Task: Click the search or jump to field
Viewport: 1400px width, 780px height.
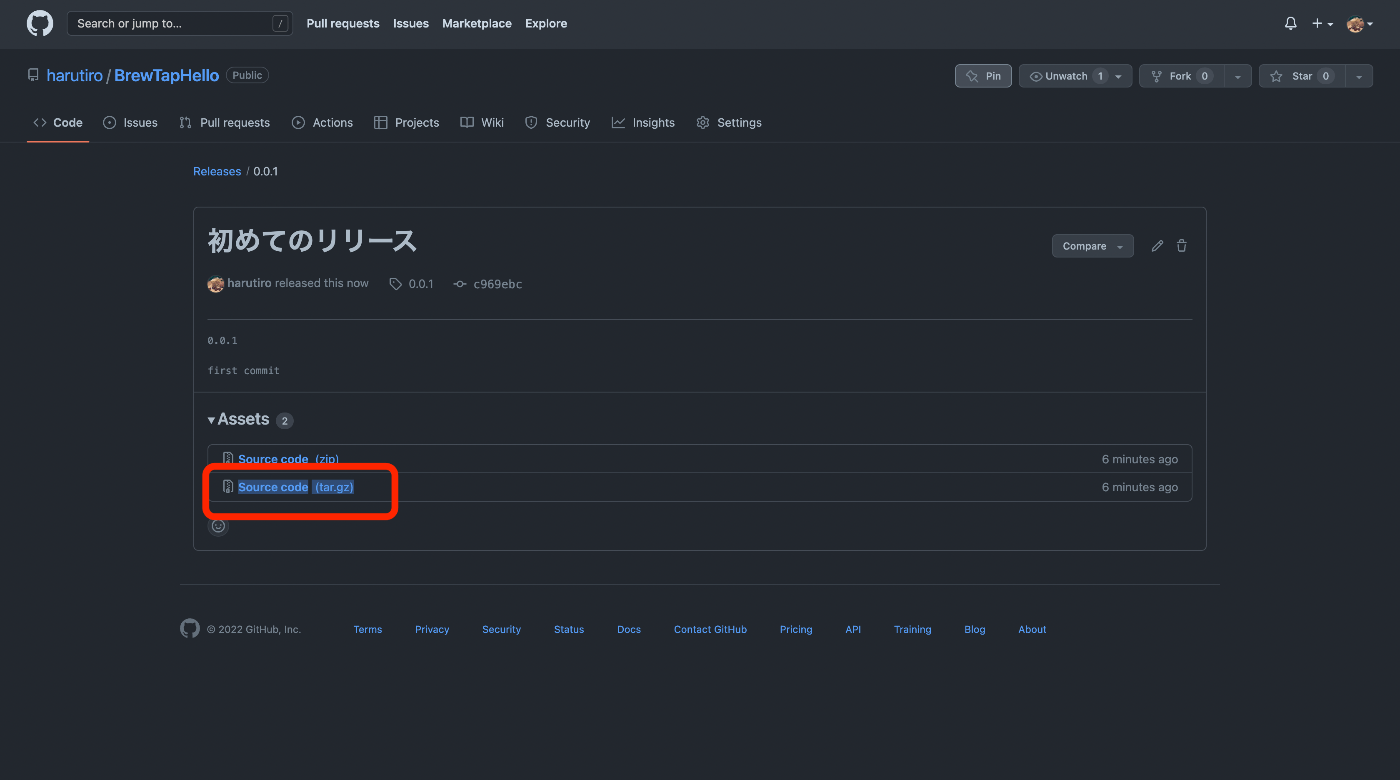Action: (x=180, y=23)
